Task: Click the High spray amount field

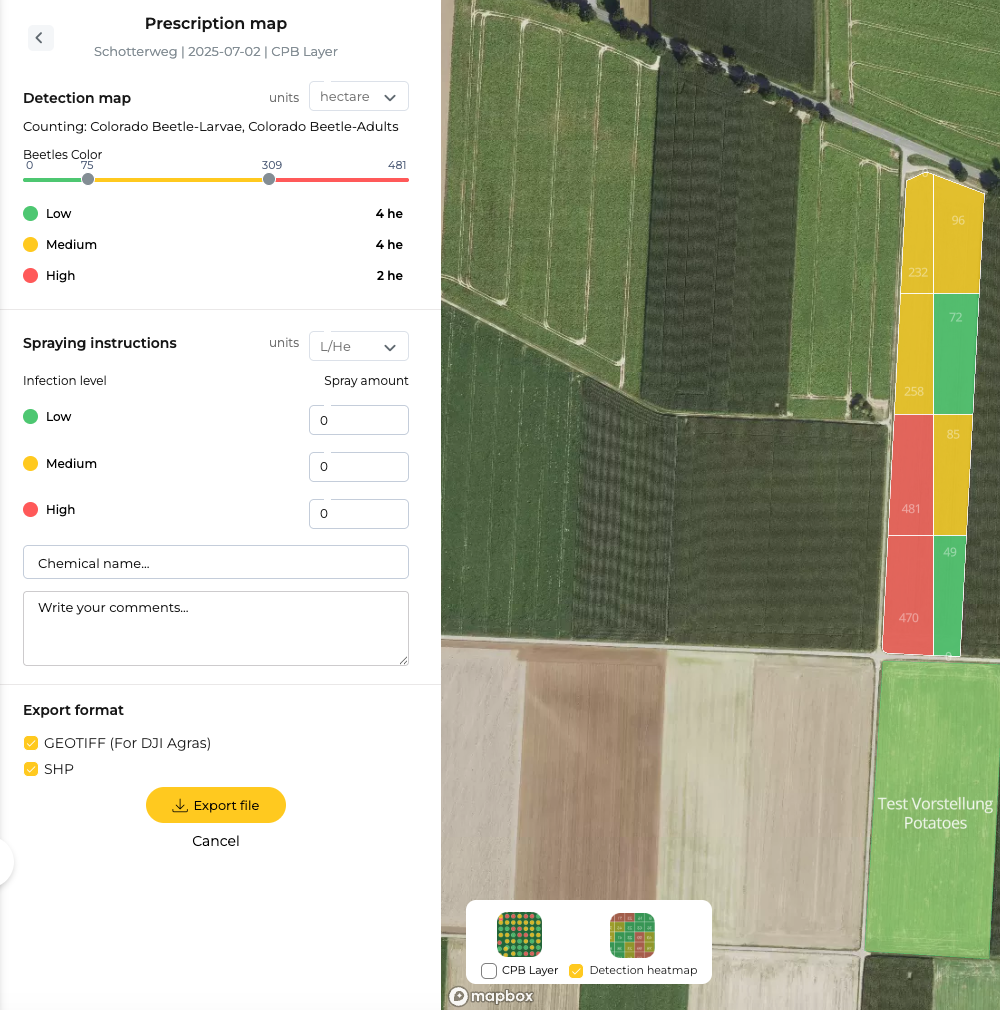Action: [358, 514]
